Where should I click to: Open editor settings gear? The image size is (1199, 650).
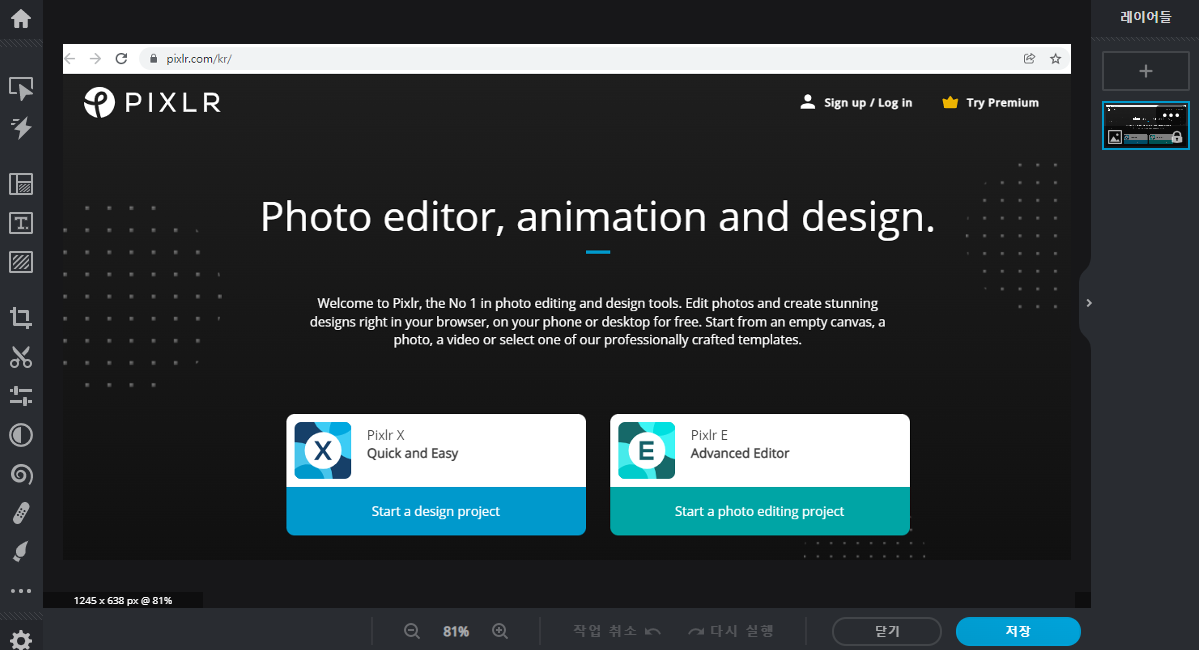point(21,640)
